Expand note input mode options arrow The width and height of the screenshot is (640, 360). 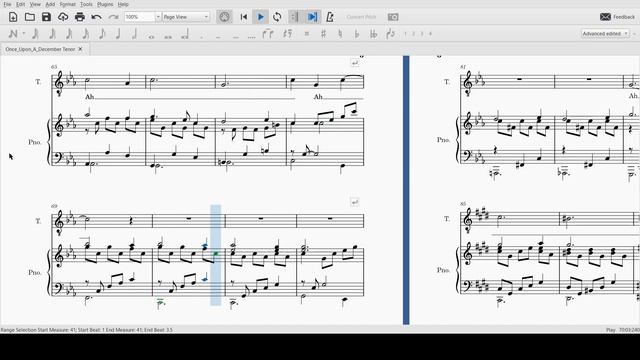click(x=24, y=34)
